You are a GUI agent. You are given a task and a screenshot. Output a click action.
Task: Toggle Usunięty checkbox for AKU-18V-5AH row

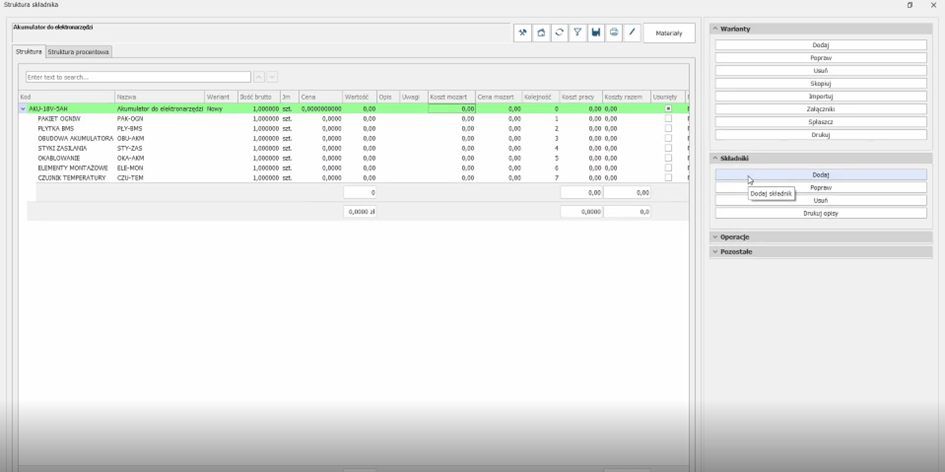[668, 108]
